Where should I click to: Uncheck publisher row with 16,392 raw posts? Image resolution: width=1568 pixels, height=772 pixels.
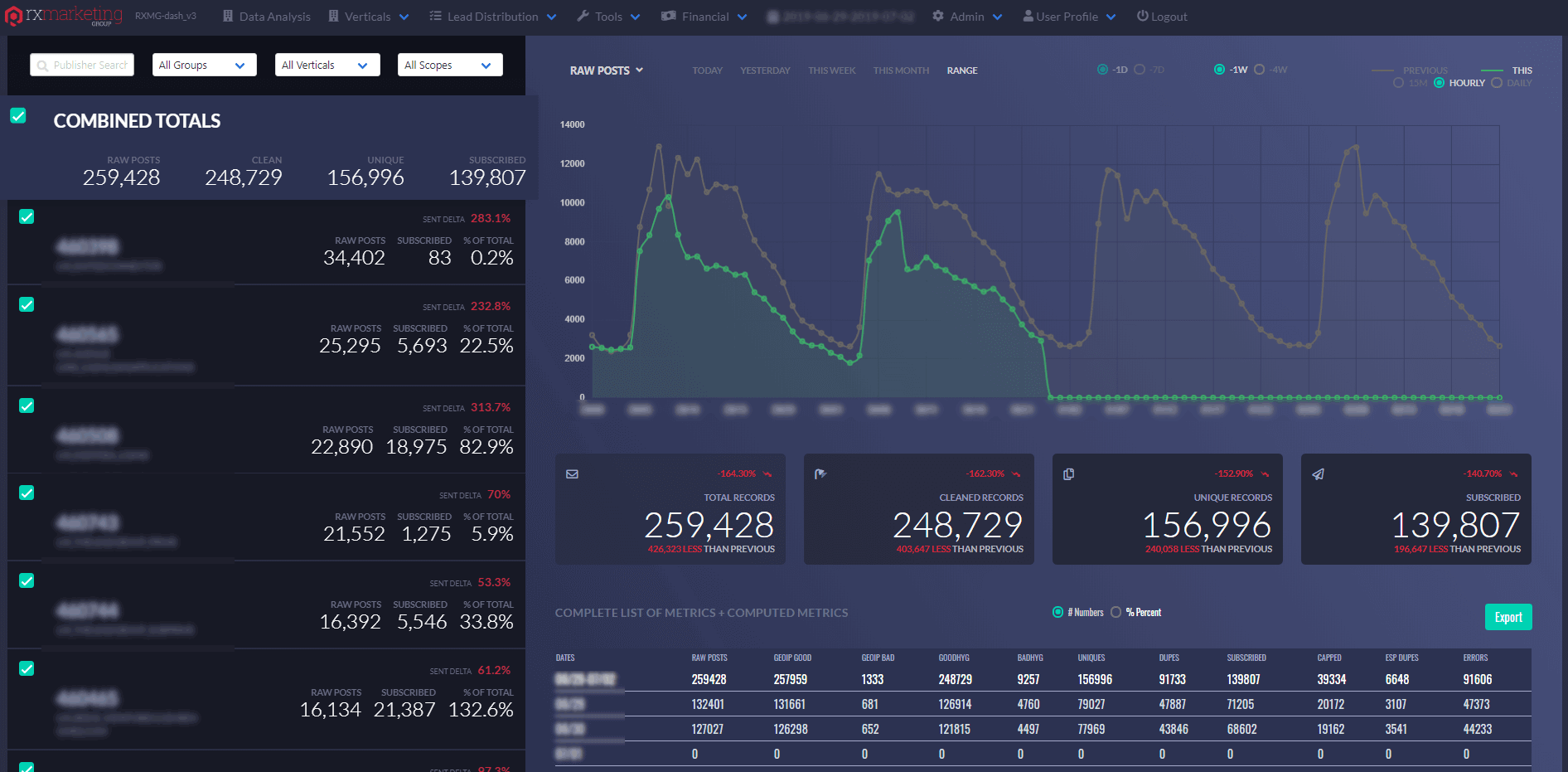[27, 580]
